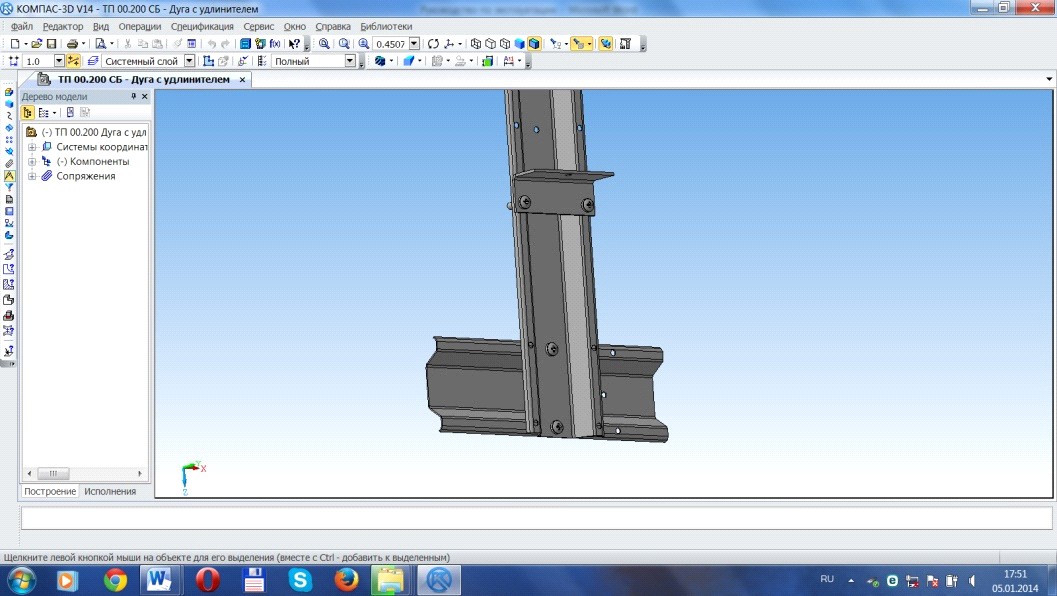Screen dimensions: 1057x596
Task: Activate the rotate view tool
Action: click(x=433, y=44)
